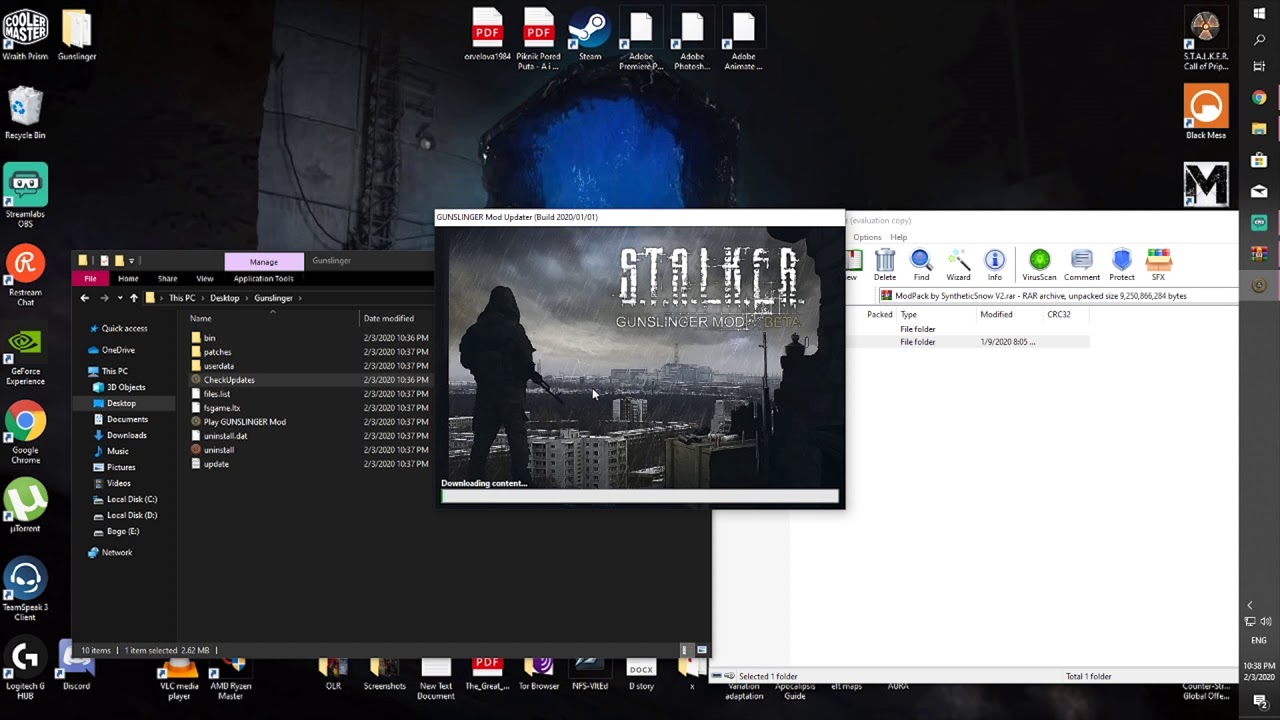Select the patches folder in Explorer
The image size is (1280, 720).
pos(217,352)
